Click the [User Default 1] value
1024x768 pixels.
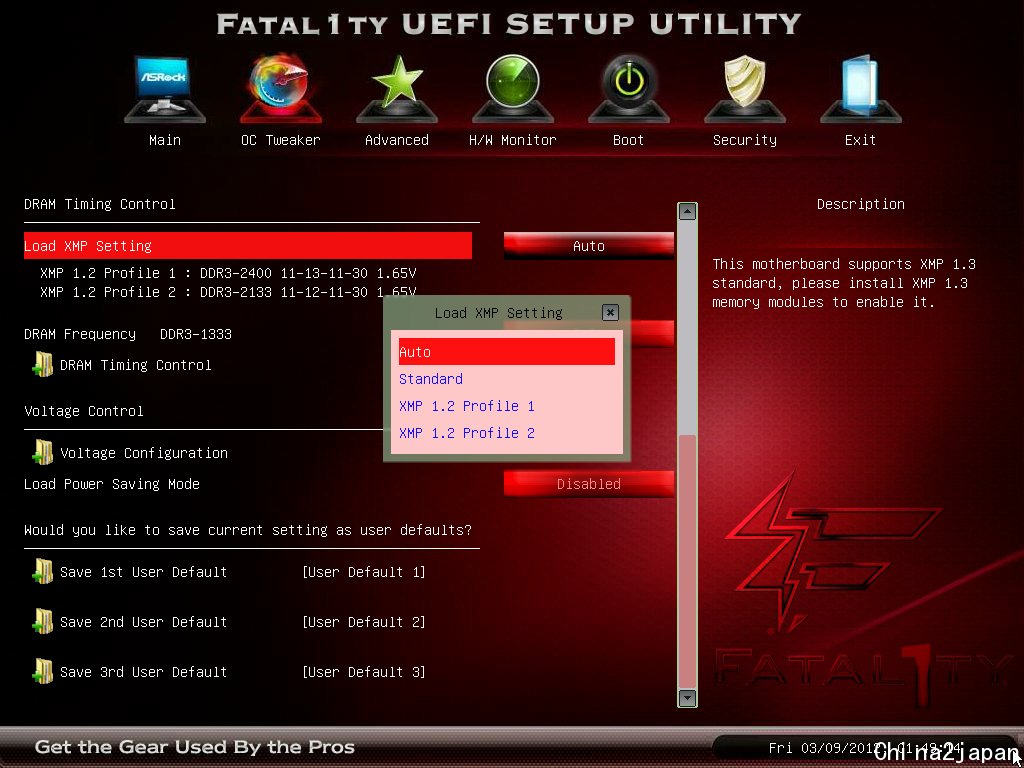pos(364,572)
